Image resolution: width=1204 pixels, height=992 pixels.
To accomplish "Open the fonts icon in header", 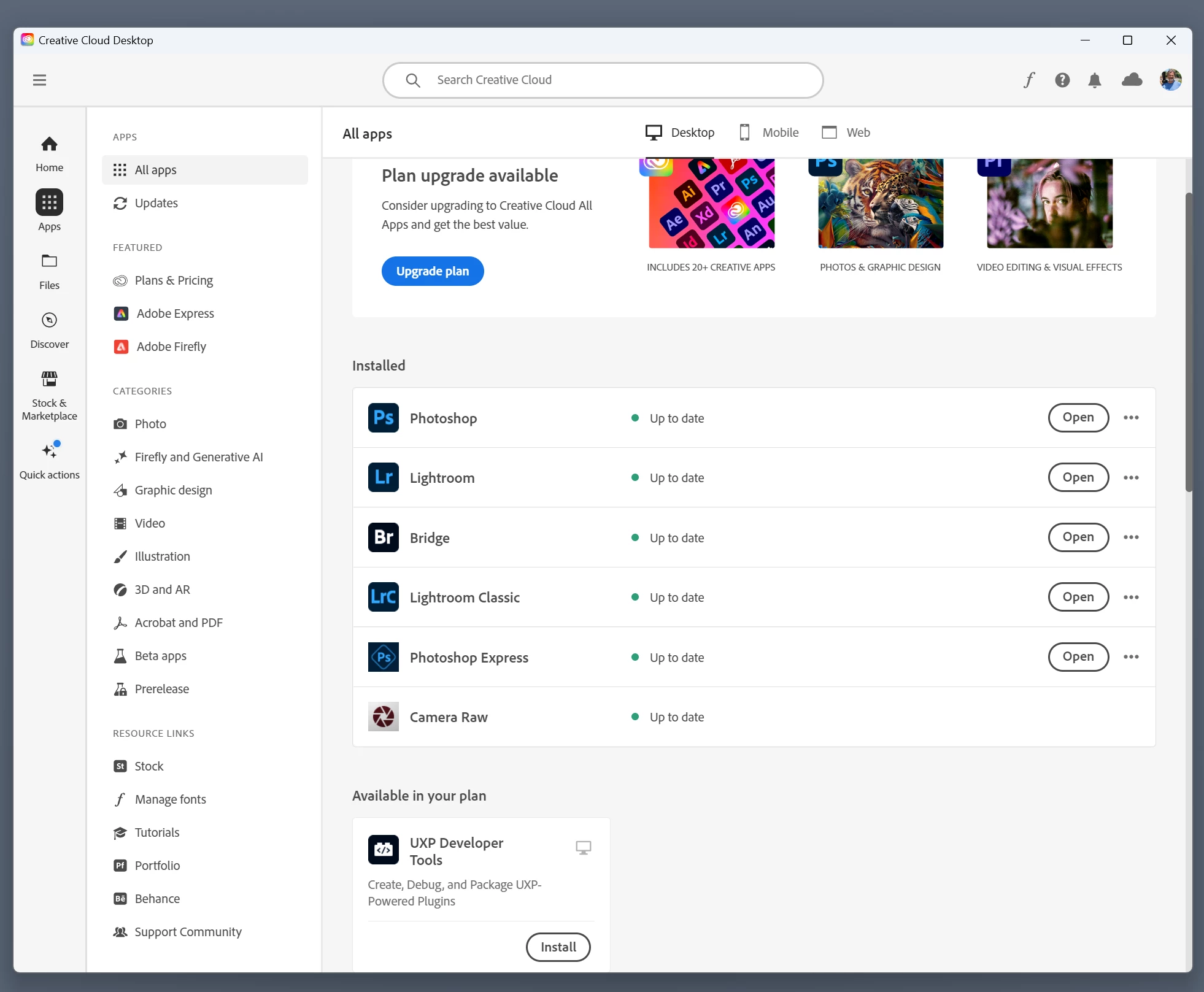I will pyautogui.click(x=1029, y=80).
